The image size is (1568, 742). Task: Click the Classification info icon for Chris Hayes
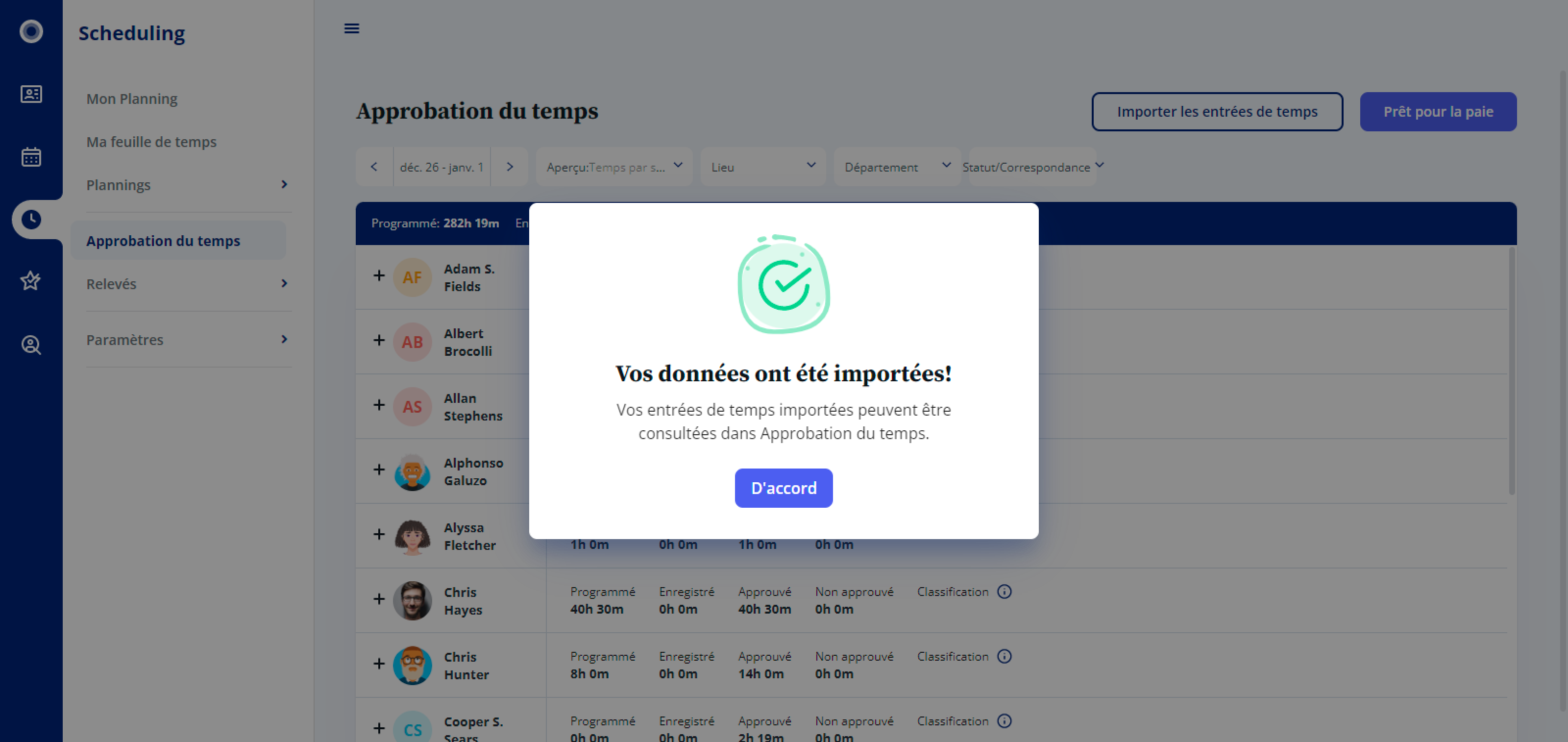pos(1004,592)
